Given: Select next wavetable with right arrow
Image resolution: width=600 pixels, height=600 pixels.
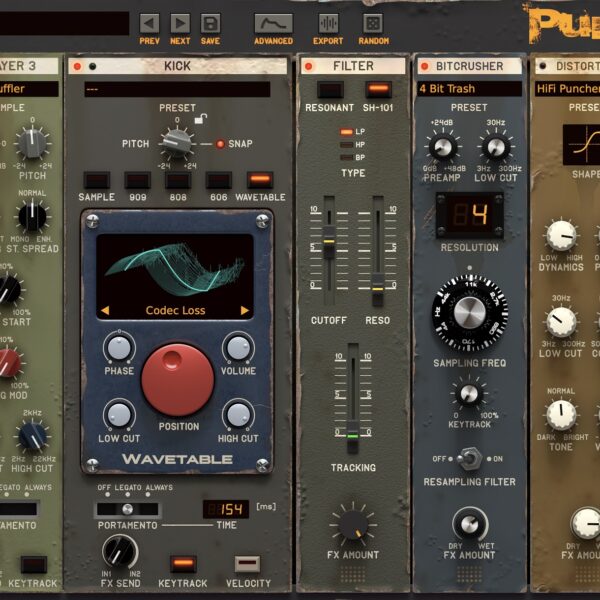Looking at the screenshot, I should click(x=245, y=310).
